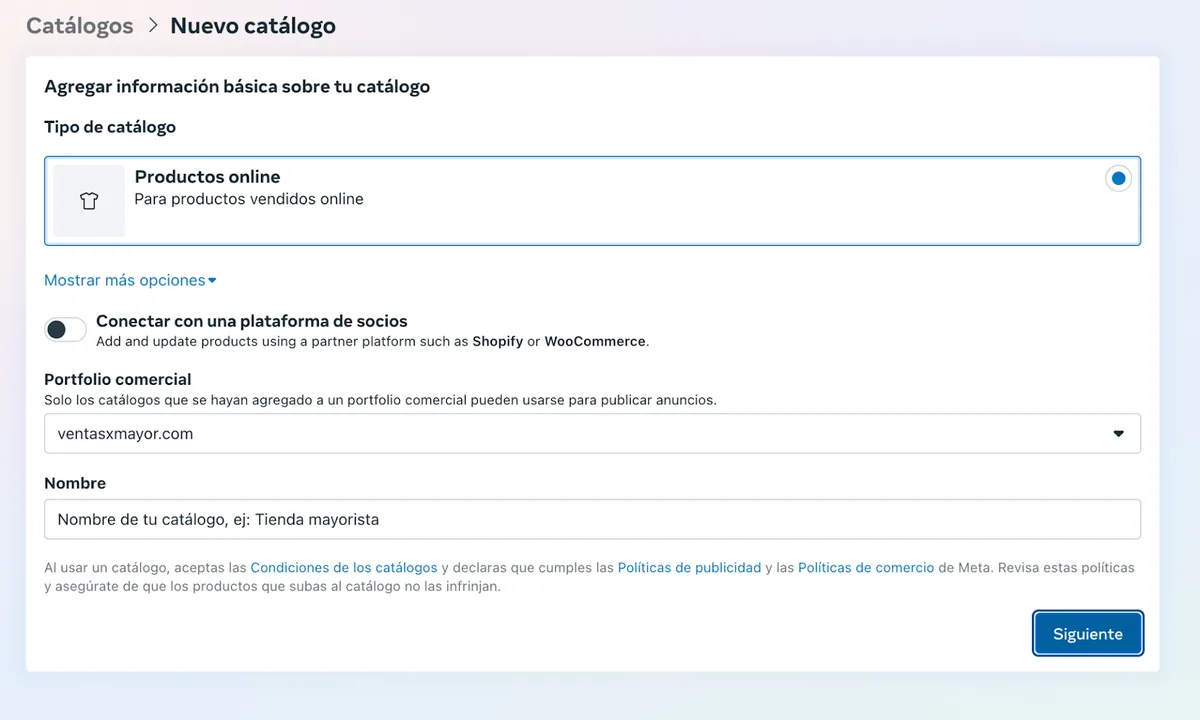Click the 'Conectar con una plataforma de socios' label
Screen dimensions: 1200x720
251,321
